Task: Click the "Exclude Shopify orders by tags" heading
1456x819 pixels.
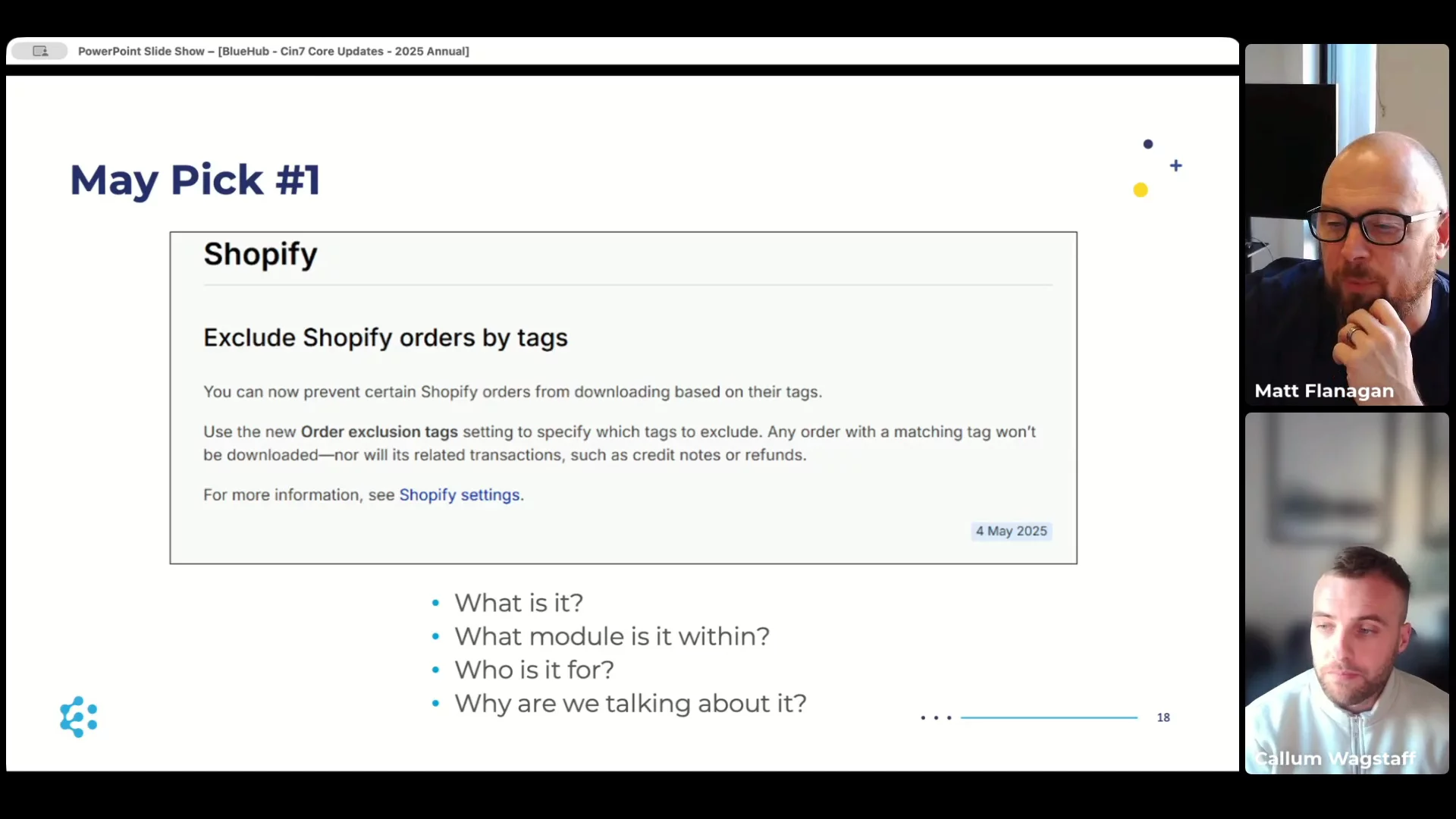Action: [385, 338]
